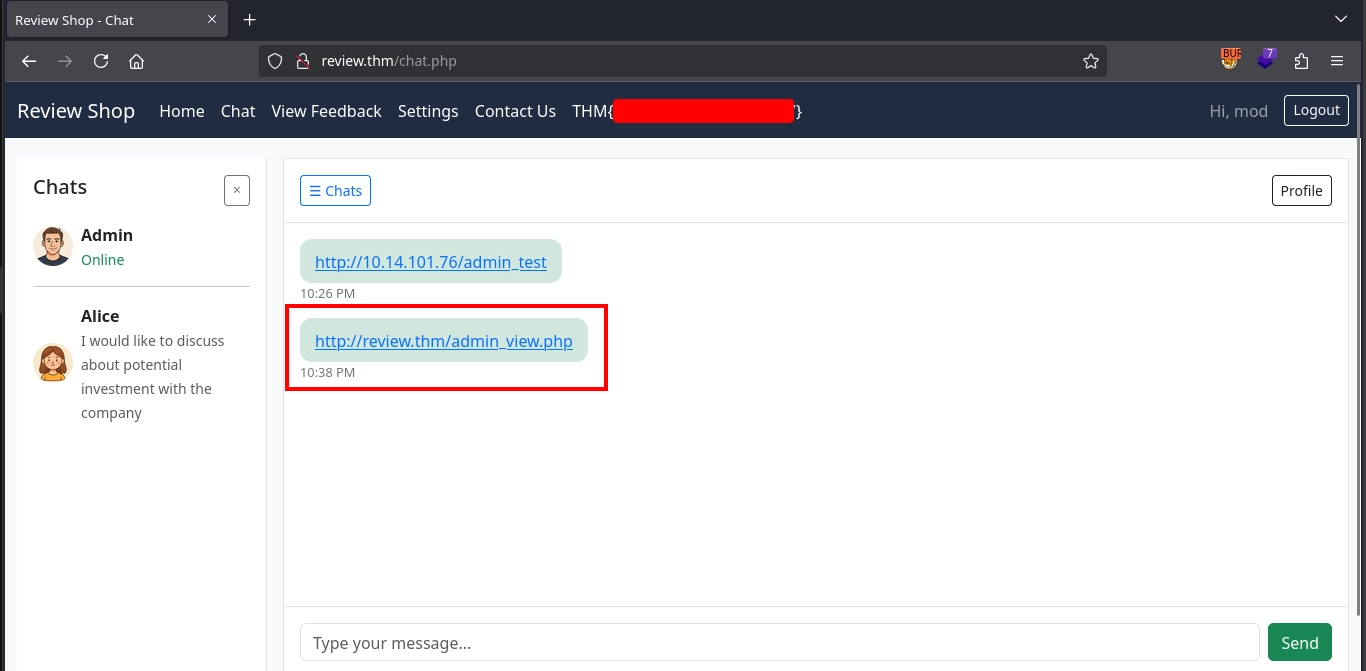
Task: Open the Burp Suite extension icon
Action: pyautogui.click(x=1229, y=60)
